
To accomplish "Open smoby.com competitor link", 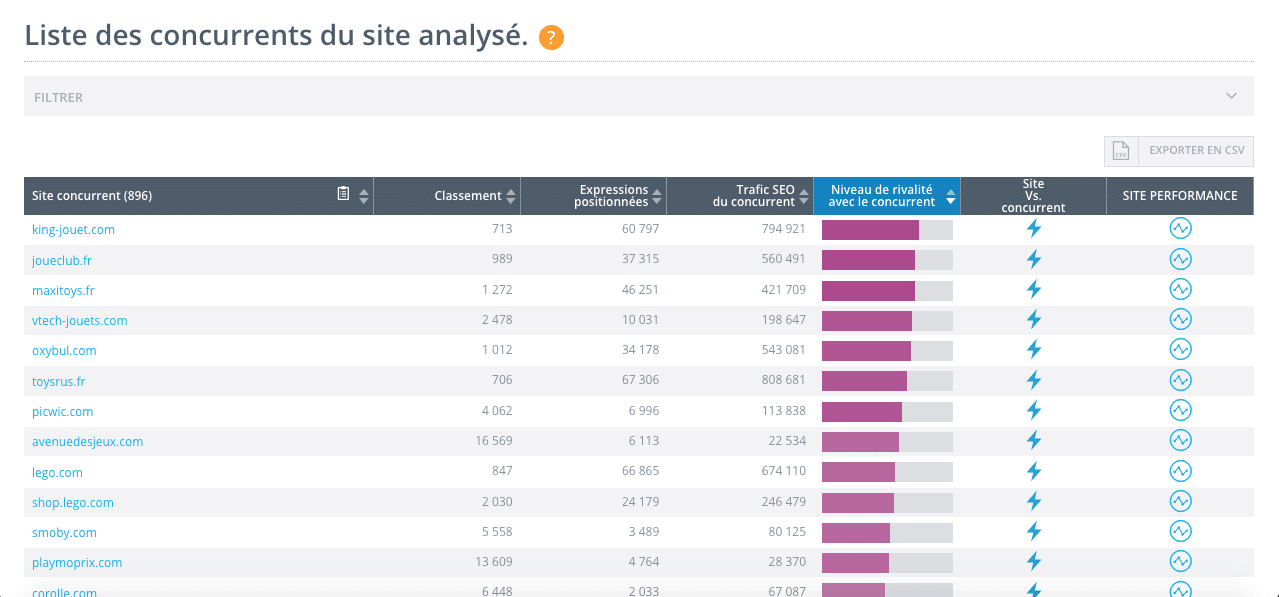I will [x=64, y=532].
